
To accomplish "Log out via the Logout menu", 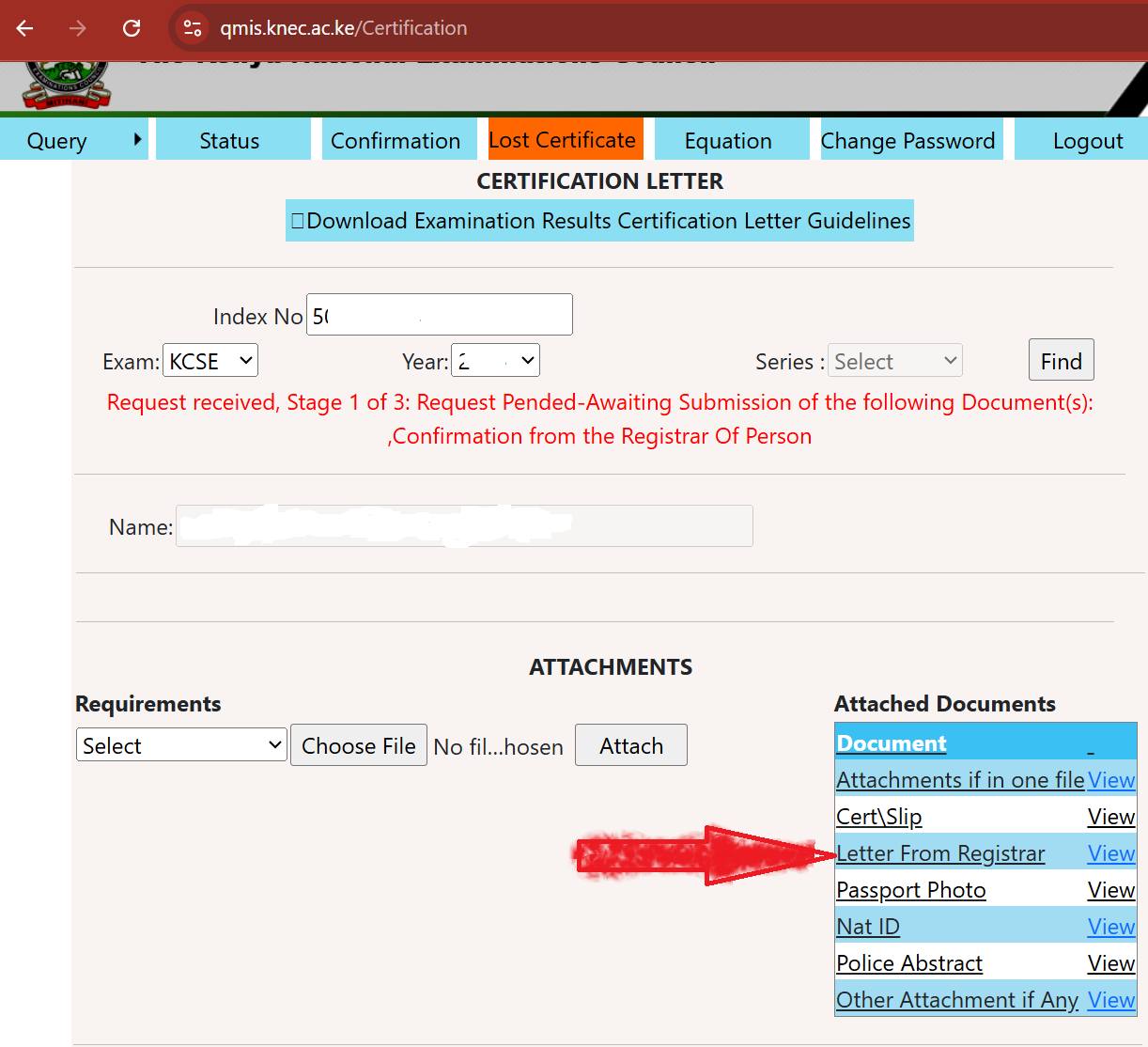I will 1080,140.
